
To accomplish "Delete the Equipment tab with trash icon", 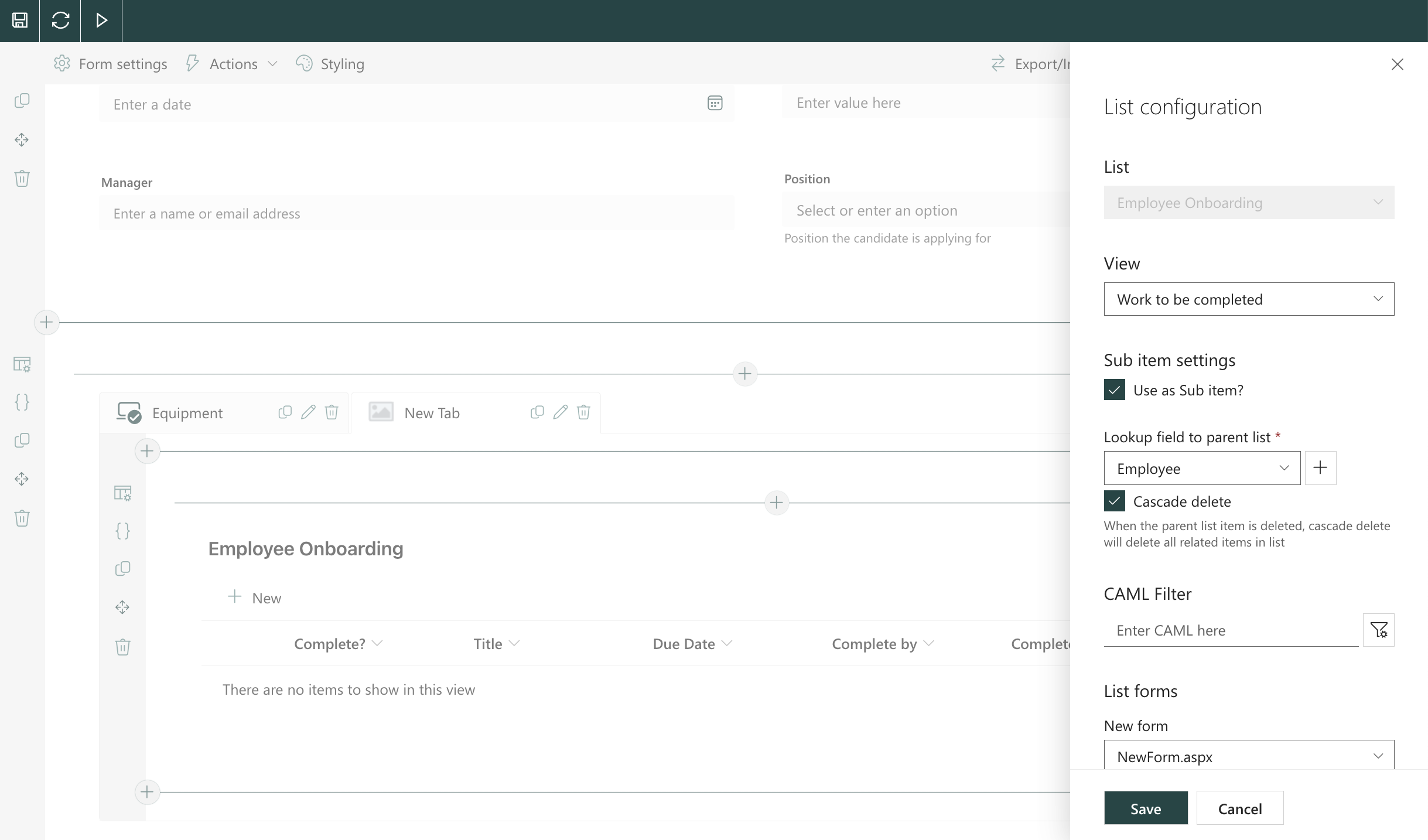I will click(332, 412).
